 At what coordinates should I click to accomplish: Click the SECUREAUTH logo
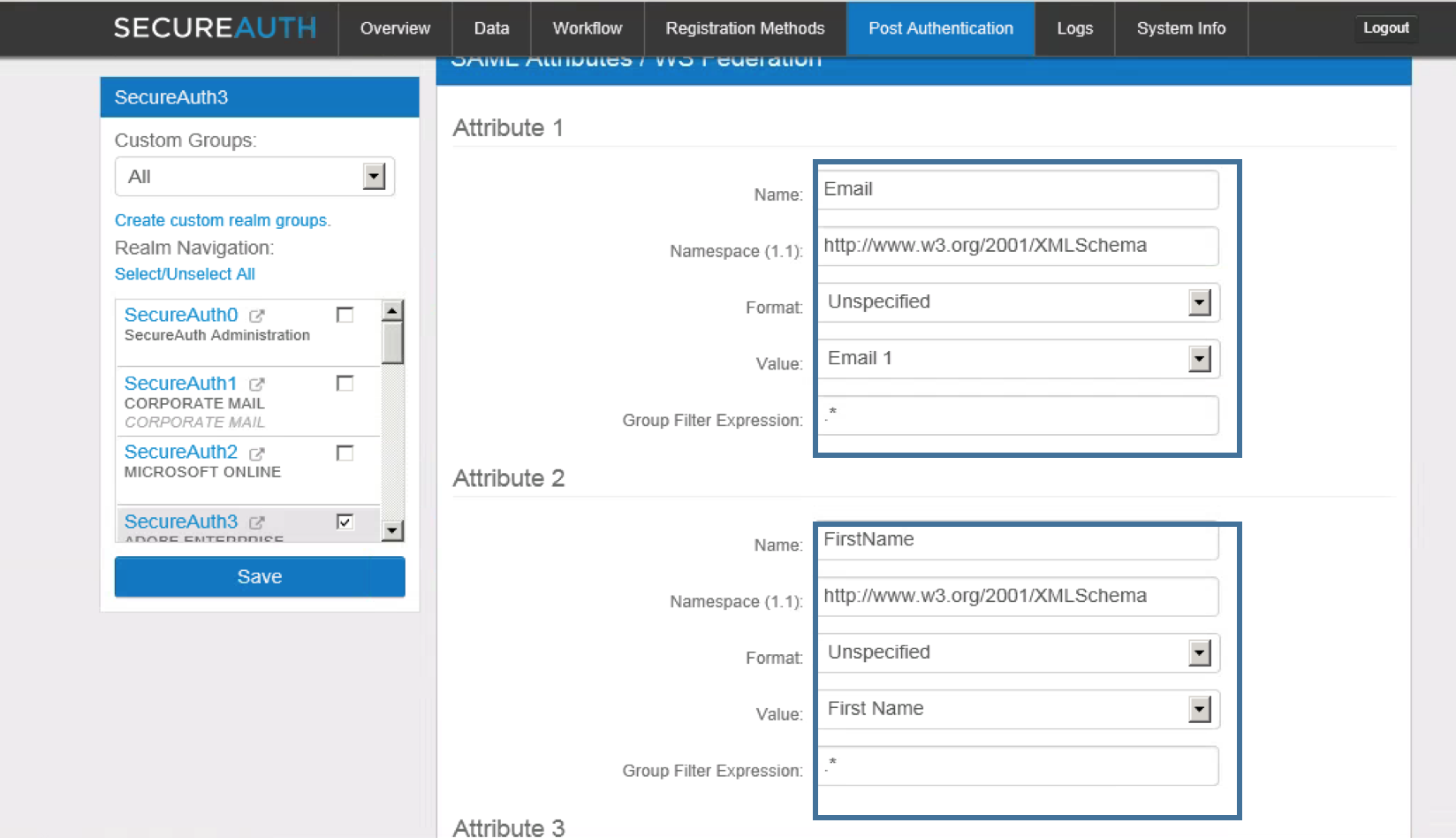click(x=215, y=27)
